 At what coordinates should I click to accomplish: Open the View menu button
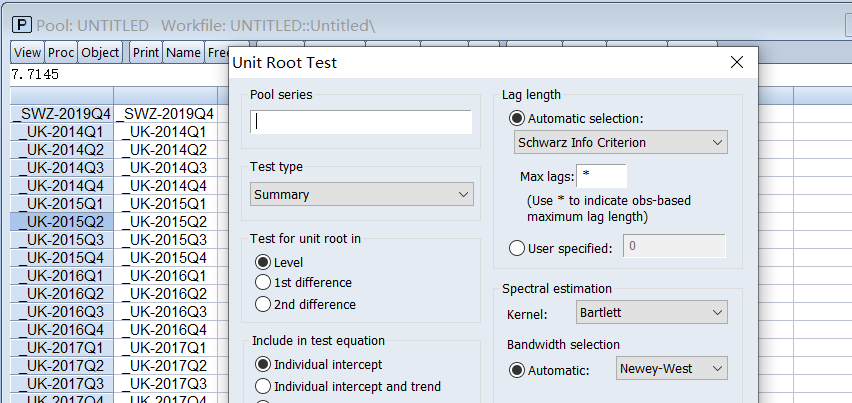[x=27, y=52]
